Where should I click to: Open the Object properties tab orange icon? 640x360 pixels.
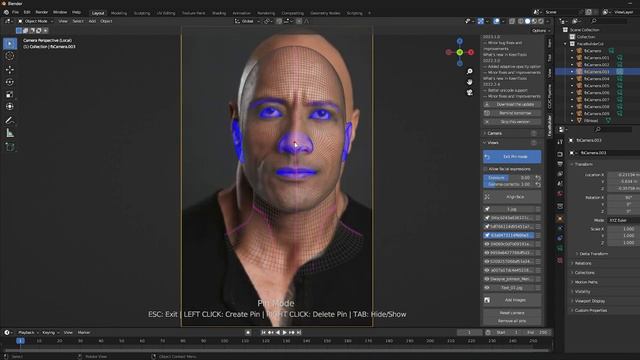(x=560, y=218)
